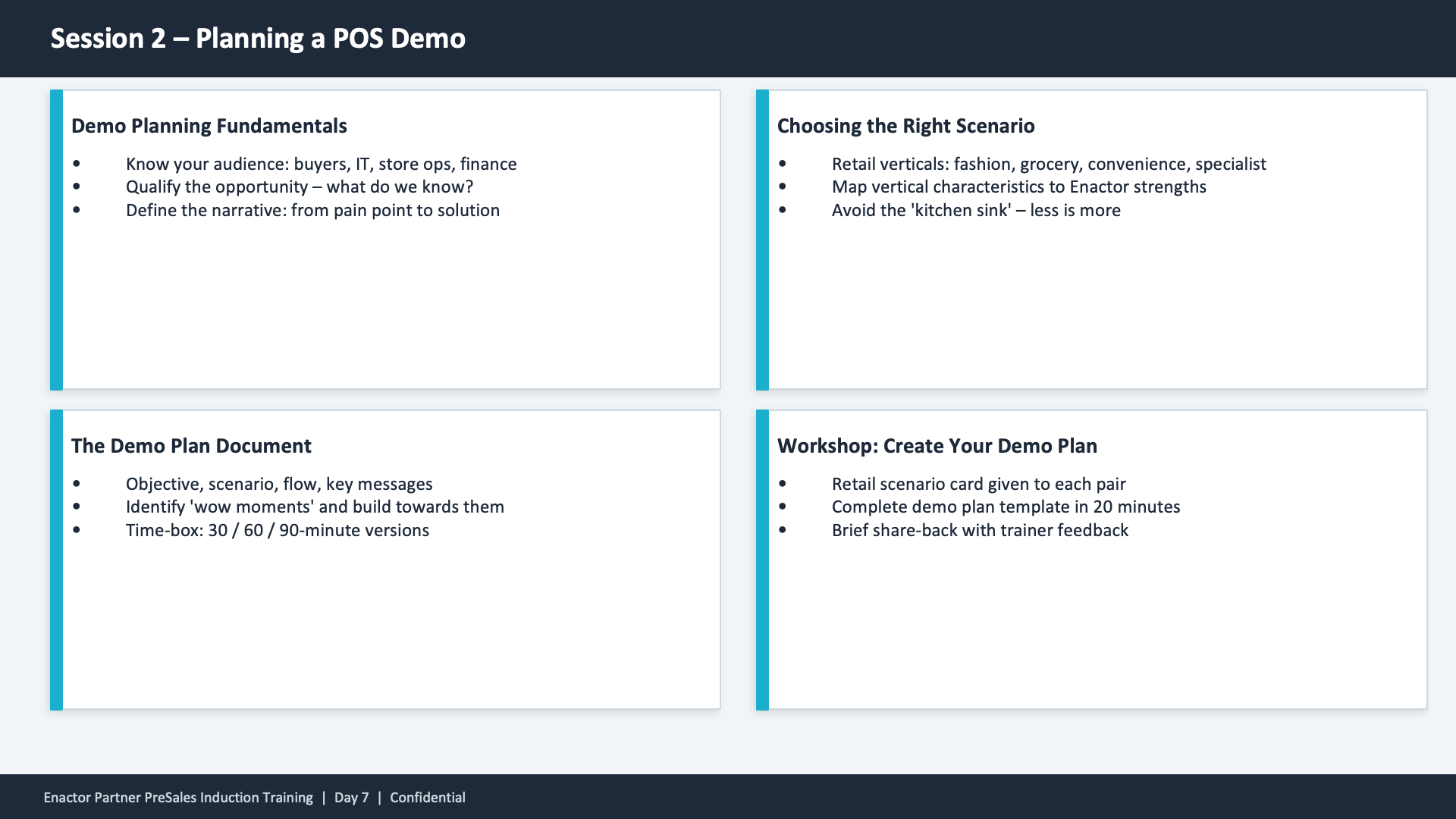Click the teal accent bar on Workshop card
1456x819 pixels.
pyautogui.click(x=761, y=560)
